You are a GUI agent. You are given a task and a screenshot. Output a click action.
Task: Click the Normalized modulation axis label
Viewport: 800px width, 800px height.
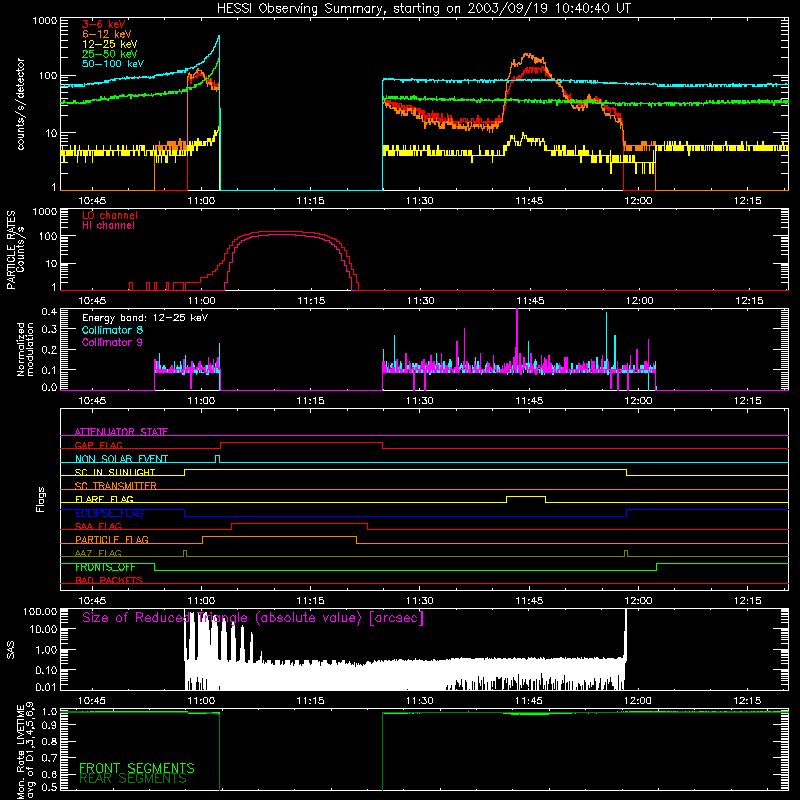click(25, 349)
